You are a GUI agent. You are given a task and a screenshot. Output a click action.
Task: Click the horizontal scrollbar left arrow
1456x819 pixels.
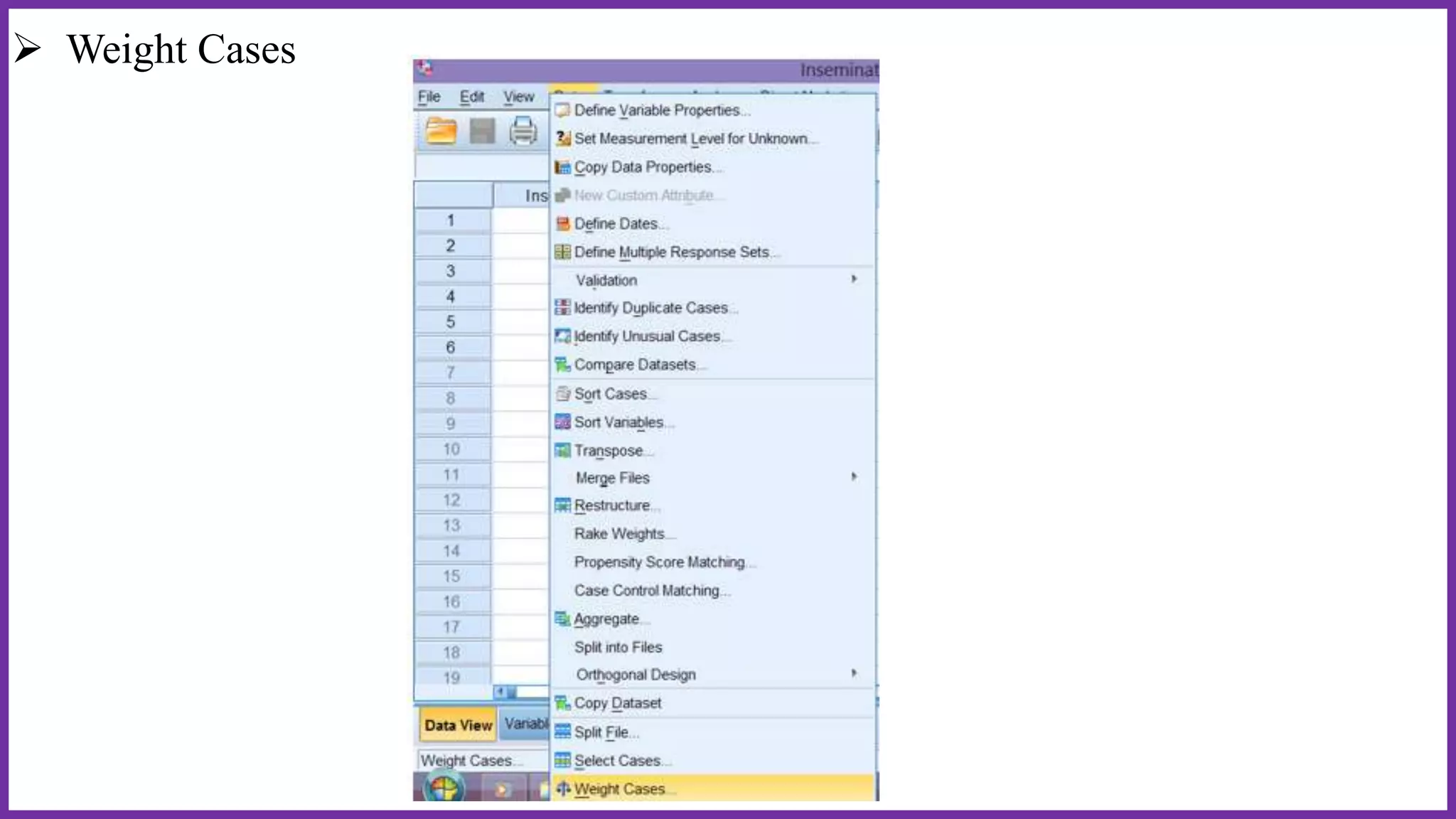click(x=500, y=692)
